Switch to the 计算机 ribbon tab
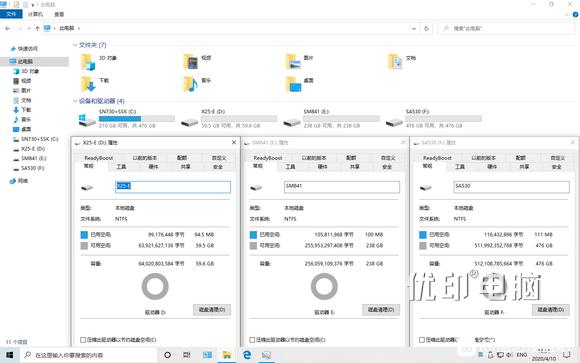Viewport: 580px width, 363px height. [35, 14]
